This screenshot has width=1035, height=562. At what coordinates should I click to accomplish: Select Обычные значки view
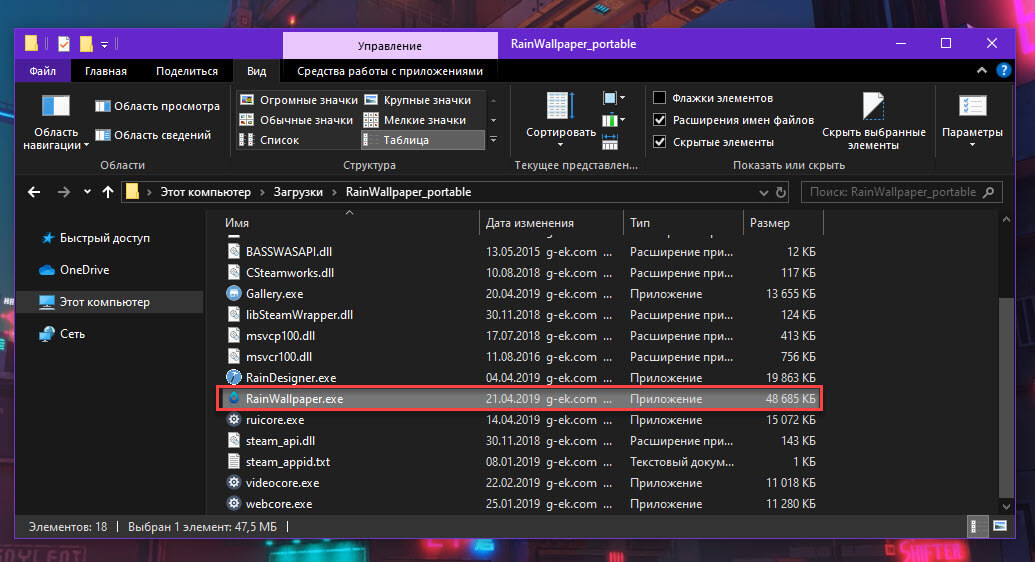point(296,120)
